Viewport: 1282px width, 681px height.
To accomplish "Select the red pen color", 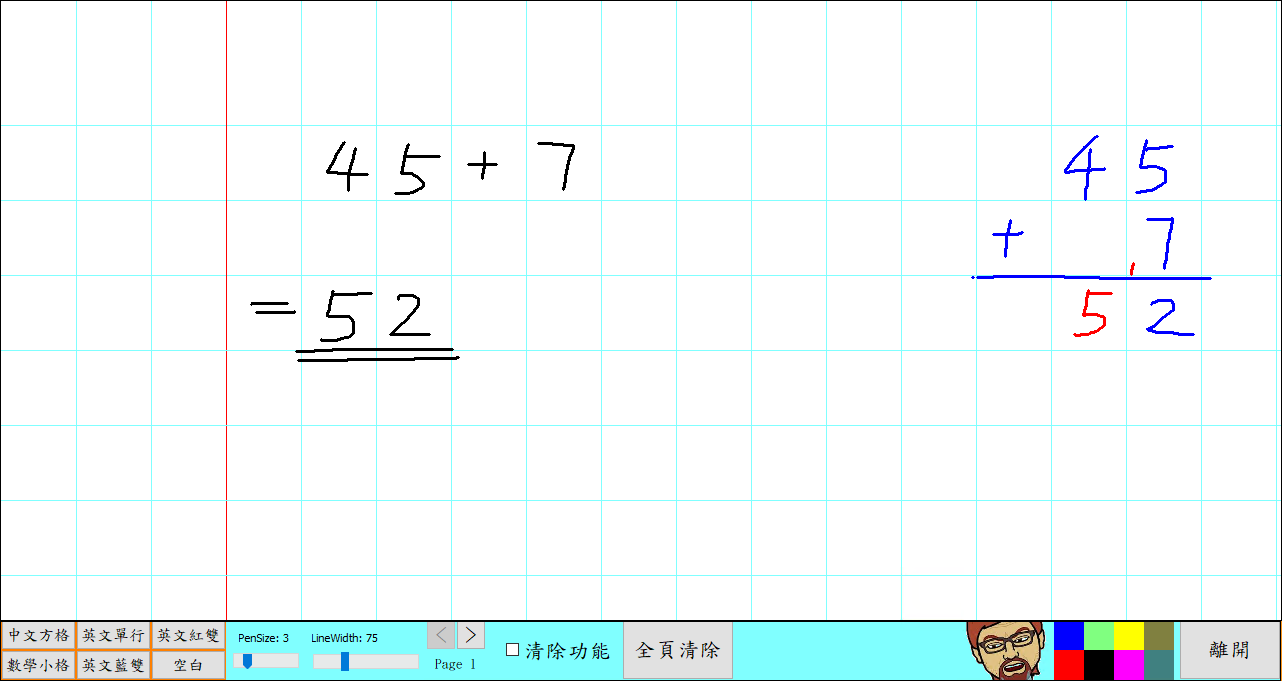I will coord(1068,665).
